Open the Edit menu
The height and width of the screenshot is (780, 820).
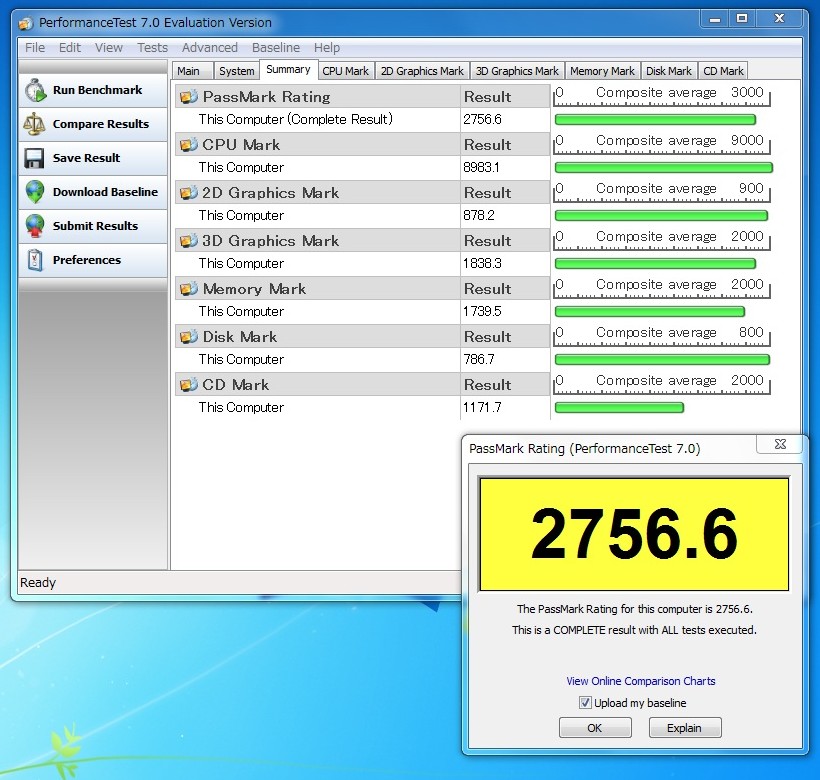(70, 48)
